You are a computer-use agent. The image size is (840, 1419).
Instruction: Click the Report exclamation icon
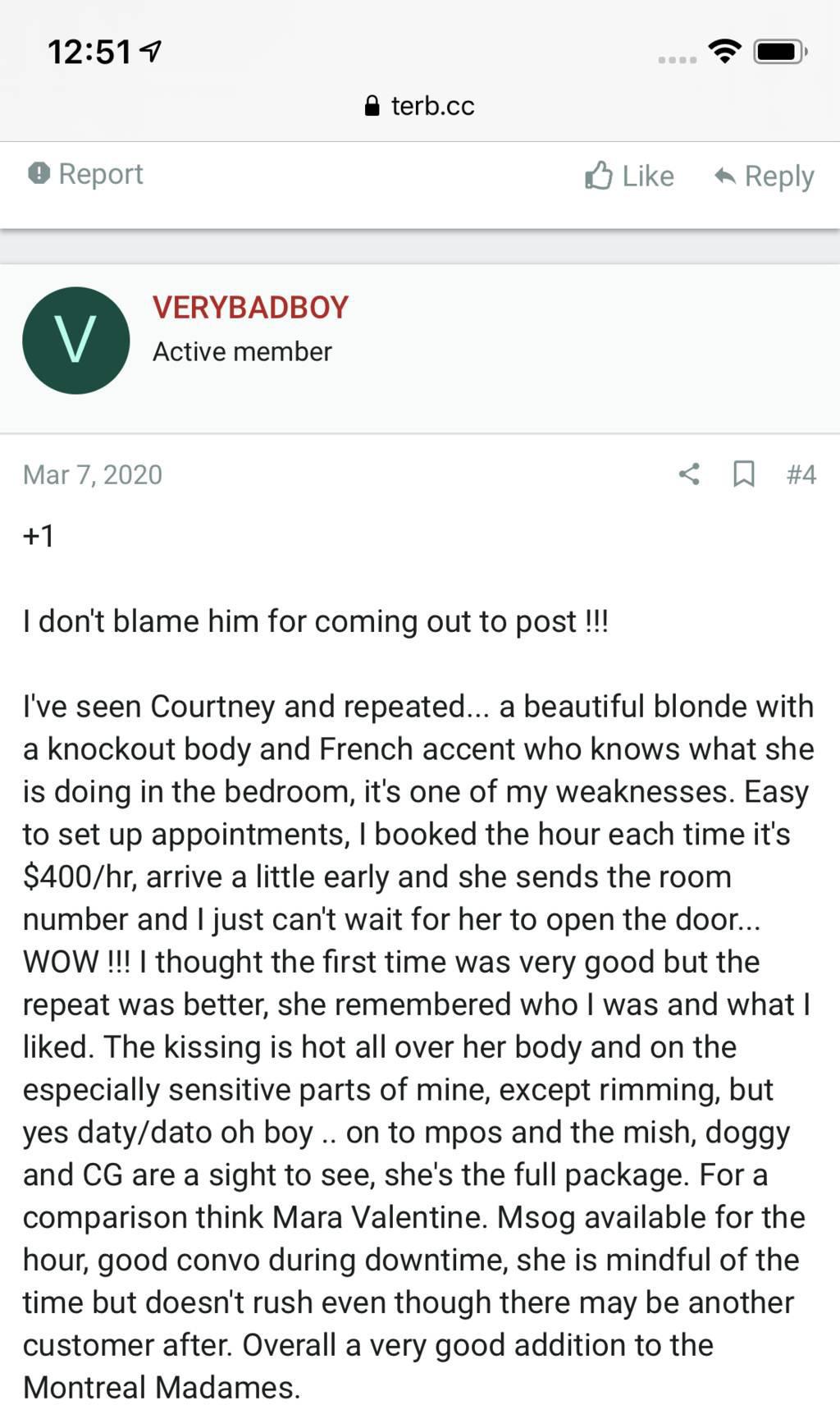39,173
